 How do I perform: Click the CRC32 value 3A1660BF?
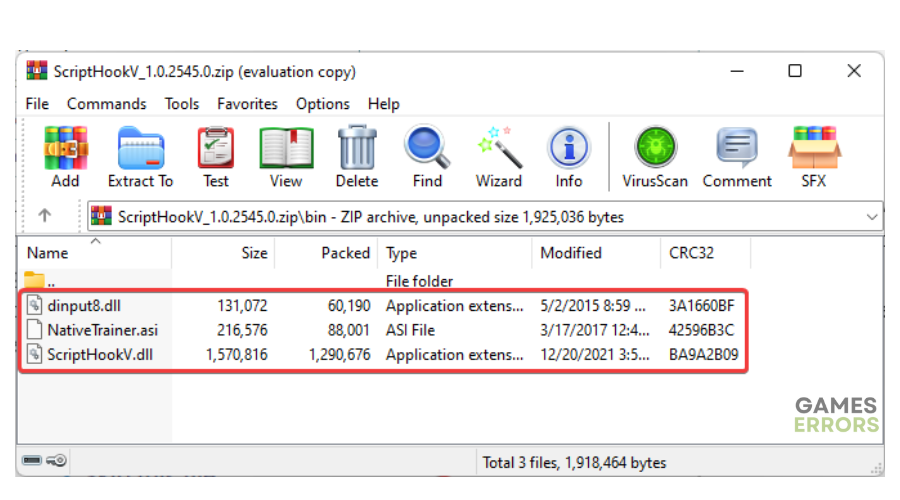701,305
